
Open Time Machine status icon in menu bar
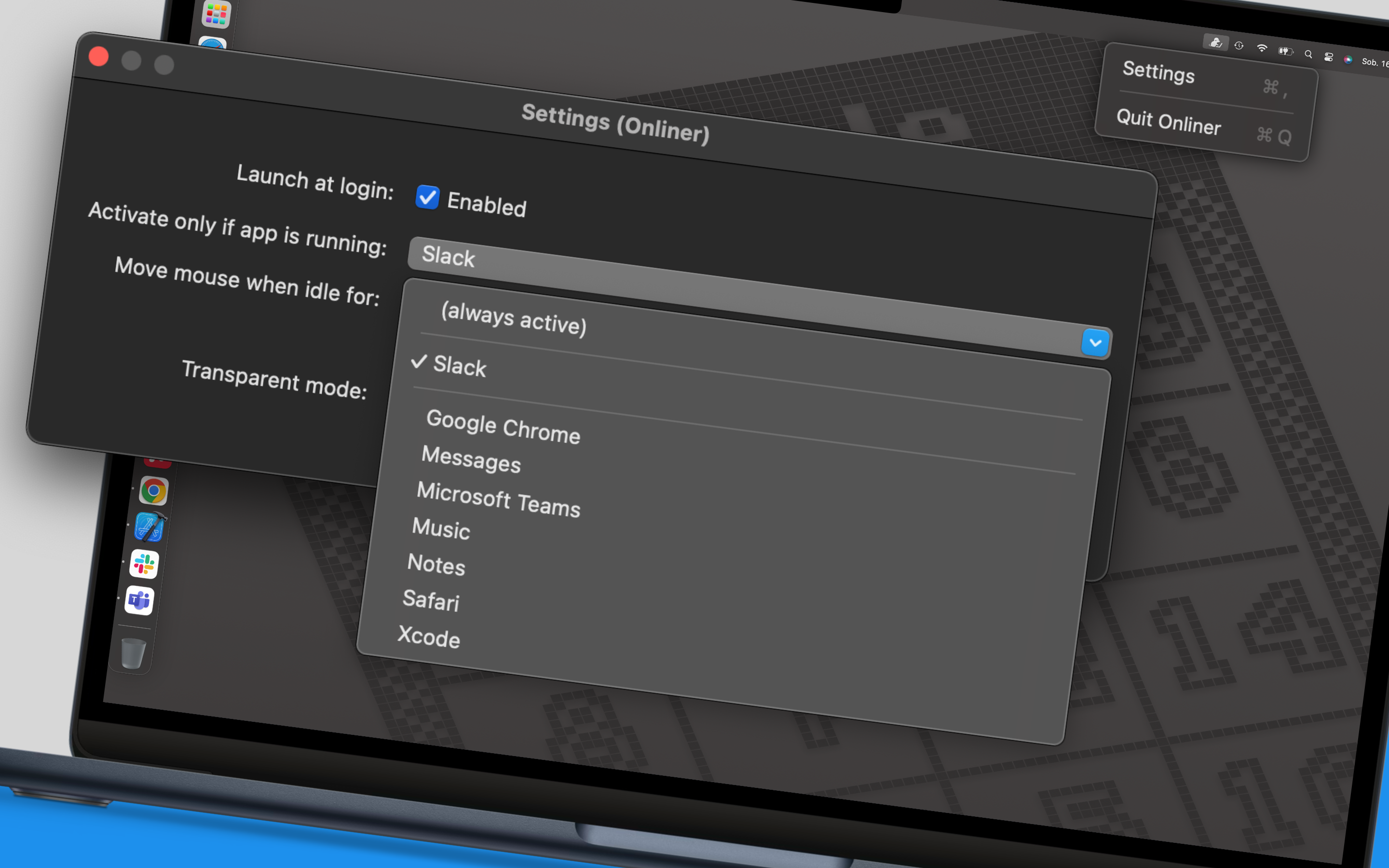[x=1239, y=46]
